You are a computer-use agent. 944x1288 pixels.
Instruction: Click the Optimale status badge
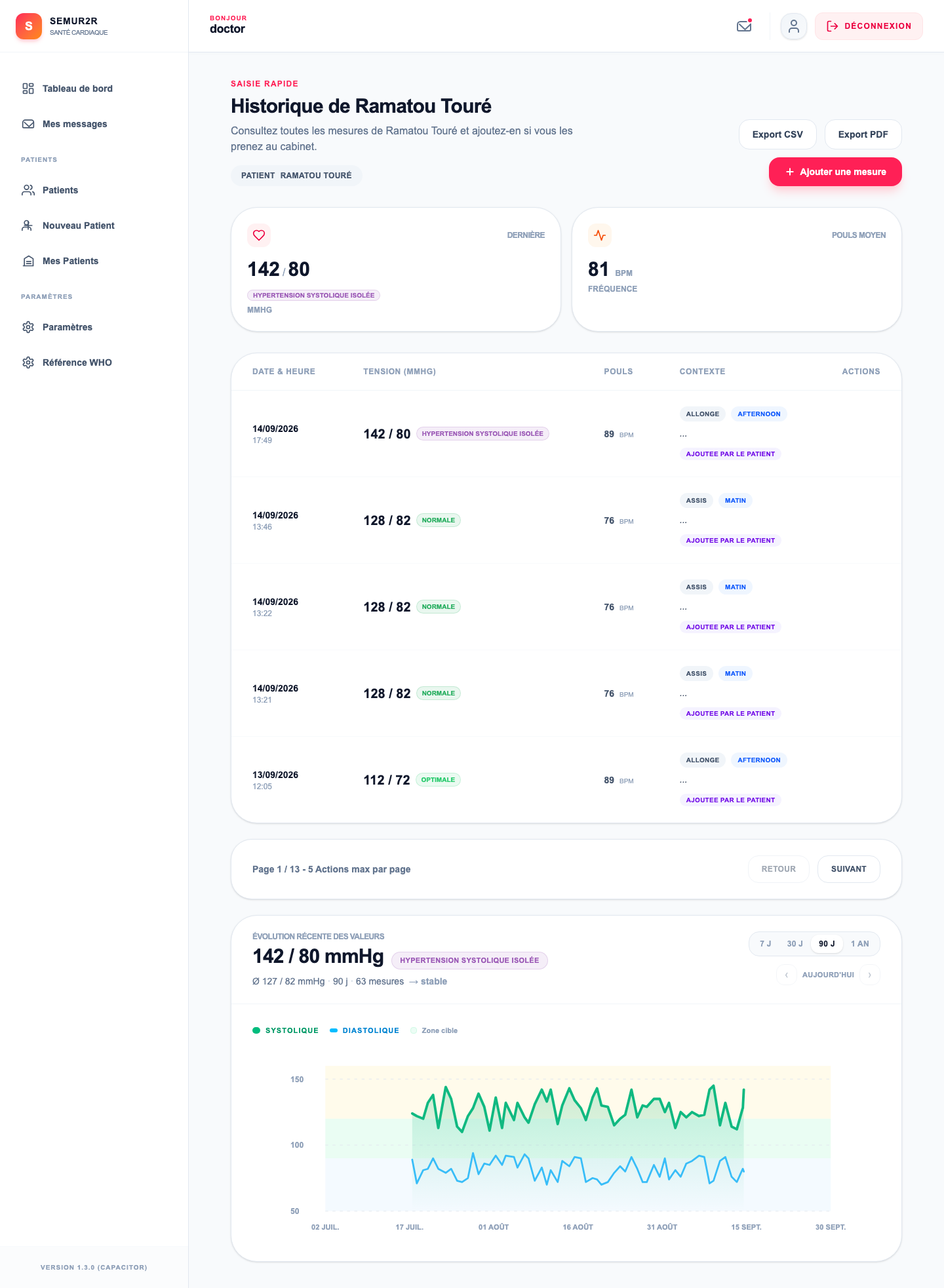438,780
